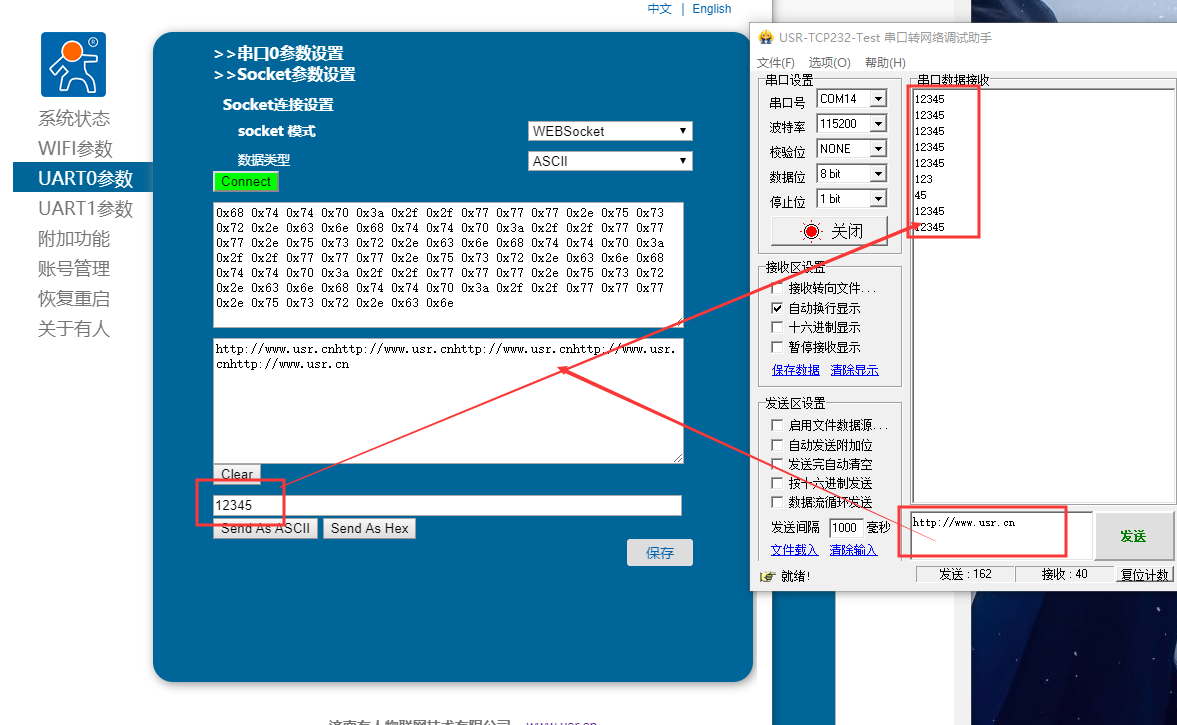Open the 文件(F) menu

[x=776, y=63]
